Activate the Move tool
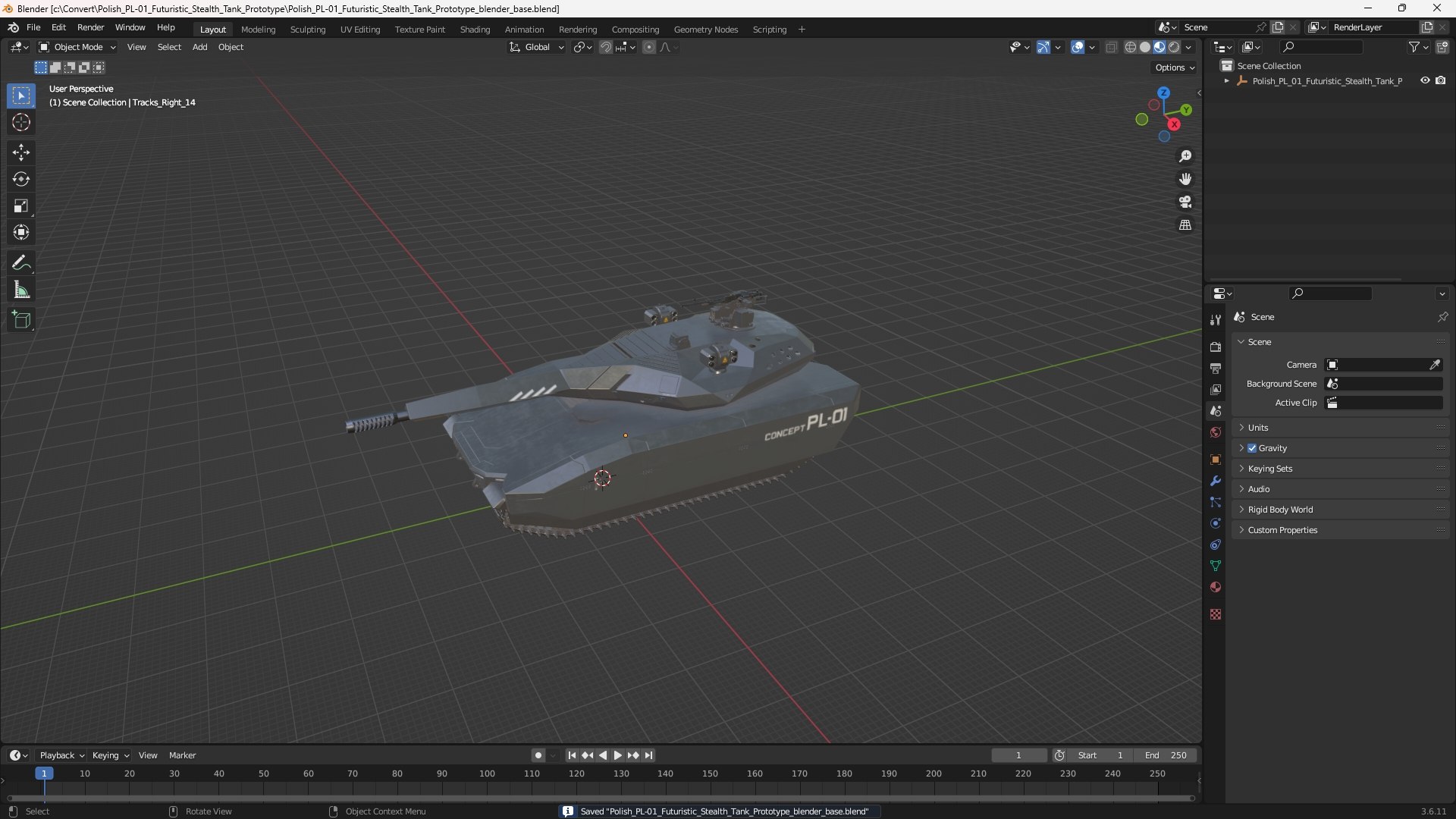Image resolution: width=1456 pixels, height=819 pixels. 21,152
